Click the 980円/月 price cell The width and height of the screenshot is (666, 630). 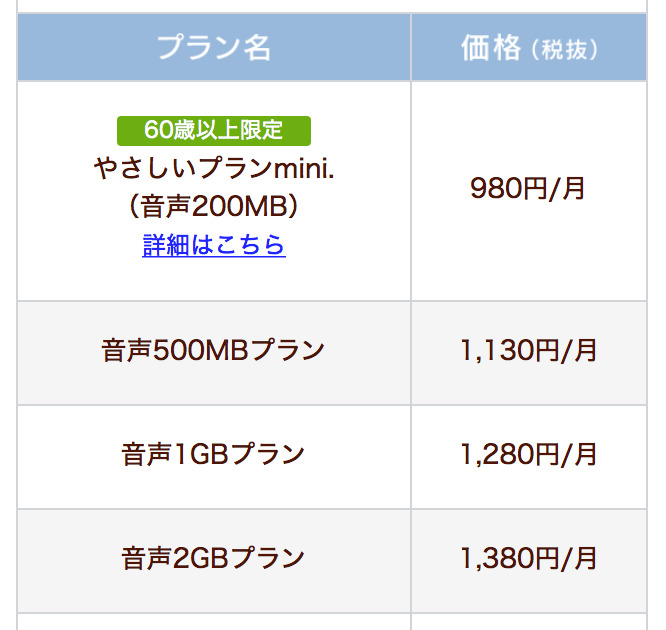point(528,189)
